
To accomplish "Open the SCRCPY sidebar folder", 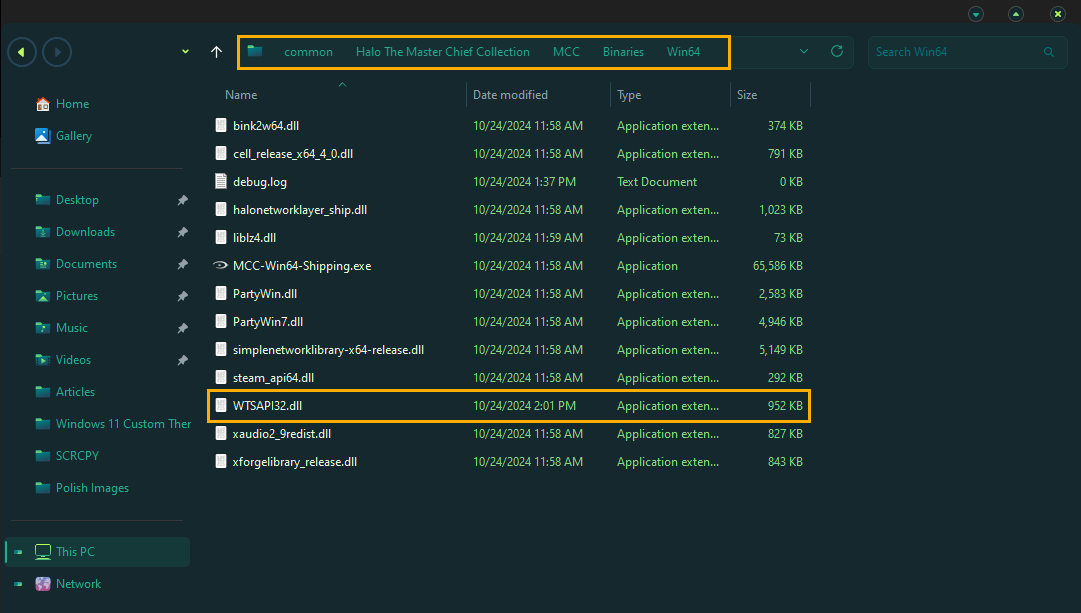I will point(77,456).
